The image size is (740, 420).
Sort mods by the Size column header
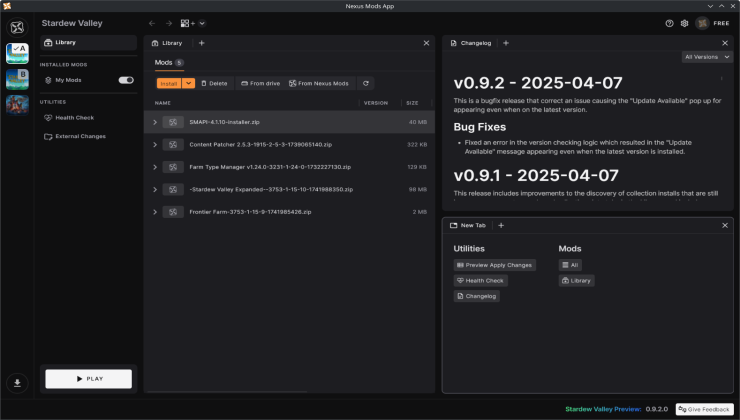point(411,103)
